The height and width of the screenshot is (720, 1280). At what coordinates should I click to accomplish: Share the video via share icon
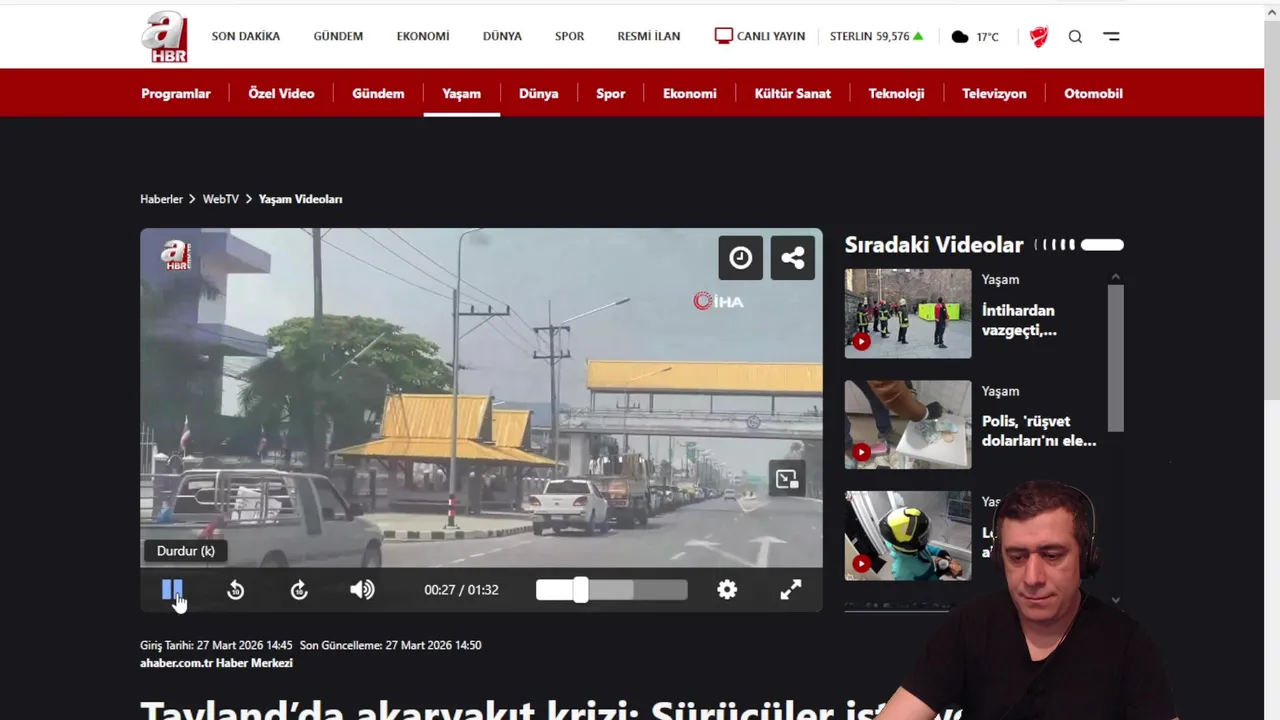(793, 258)
